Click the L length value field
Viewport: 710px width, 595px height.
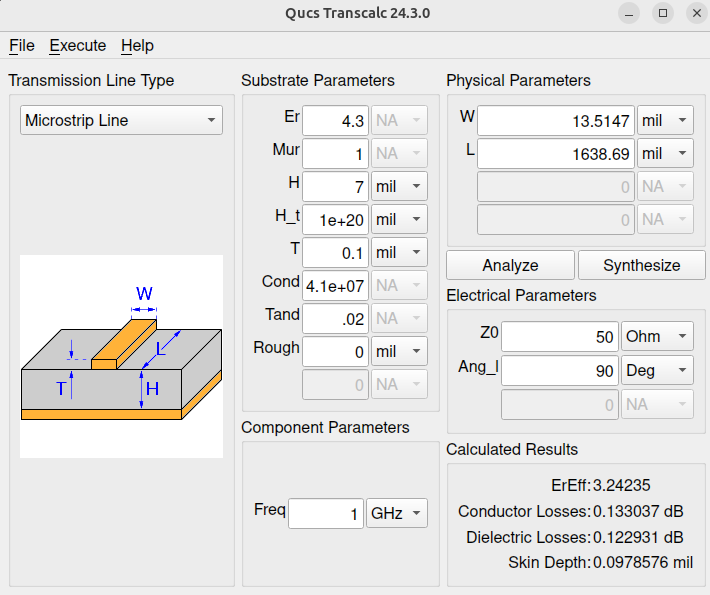click(x=557, y=154)
